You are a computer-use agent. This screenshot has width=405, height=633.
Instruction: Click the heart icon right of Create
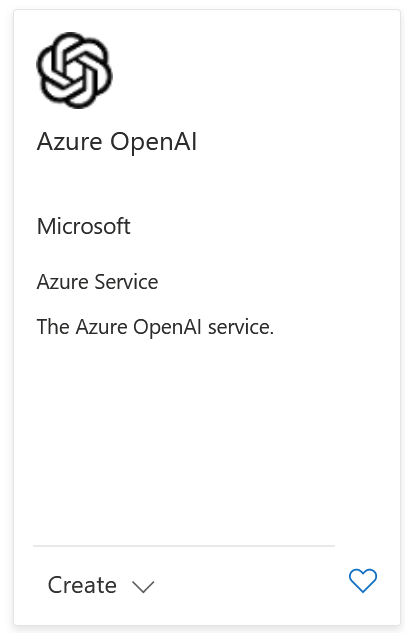click(x=363, y=580)
